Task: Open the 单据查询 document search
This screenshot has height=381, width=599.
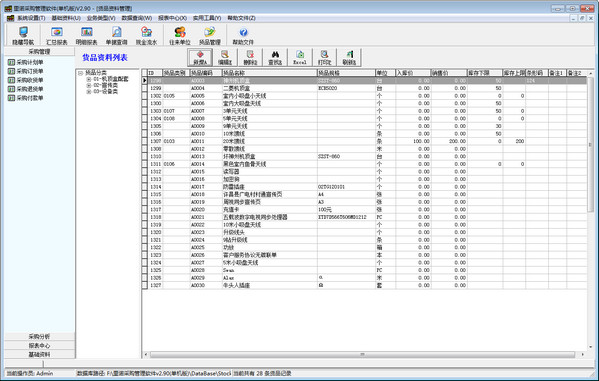Action: (x=117, y=35)
